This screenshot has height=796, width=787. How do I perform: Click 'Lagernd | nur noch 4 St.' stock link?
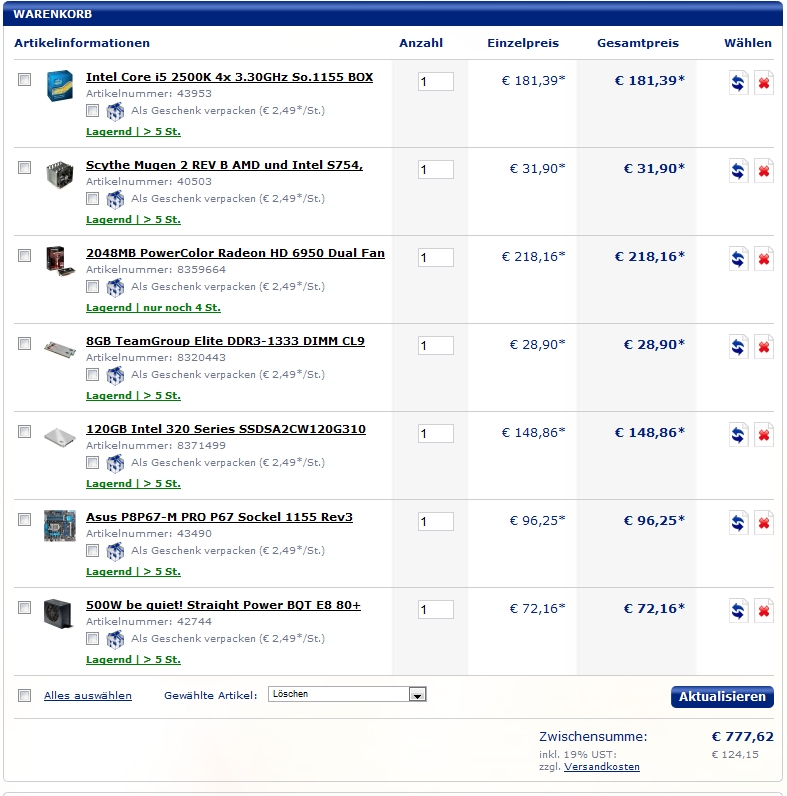(x=153, y=308)
